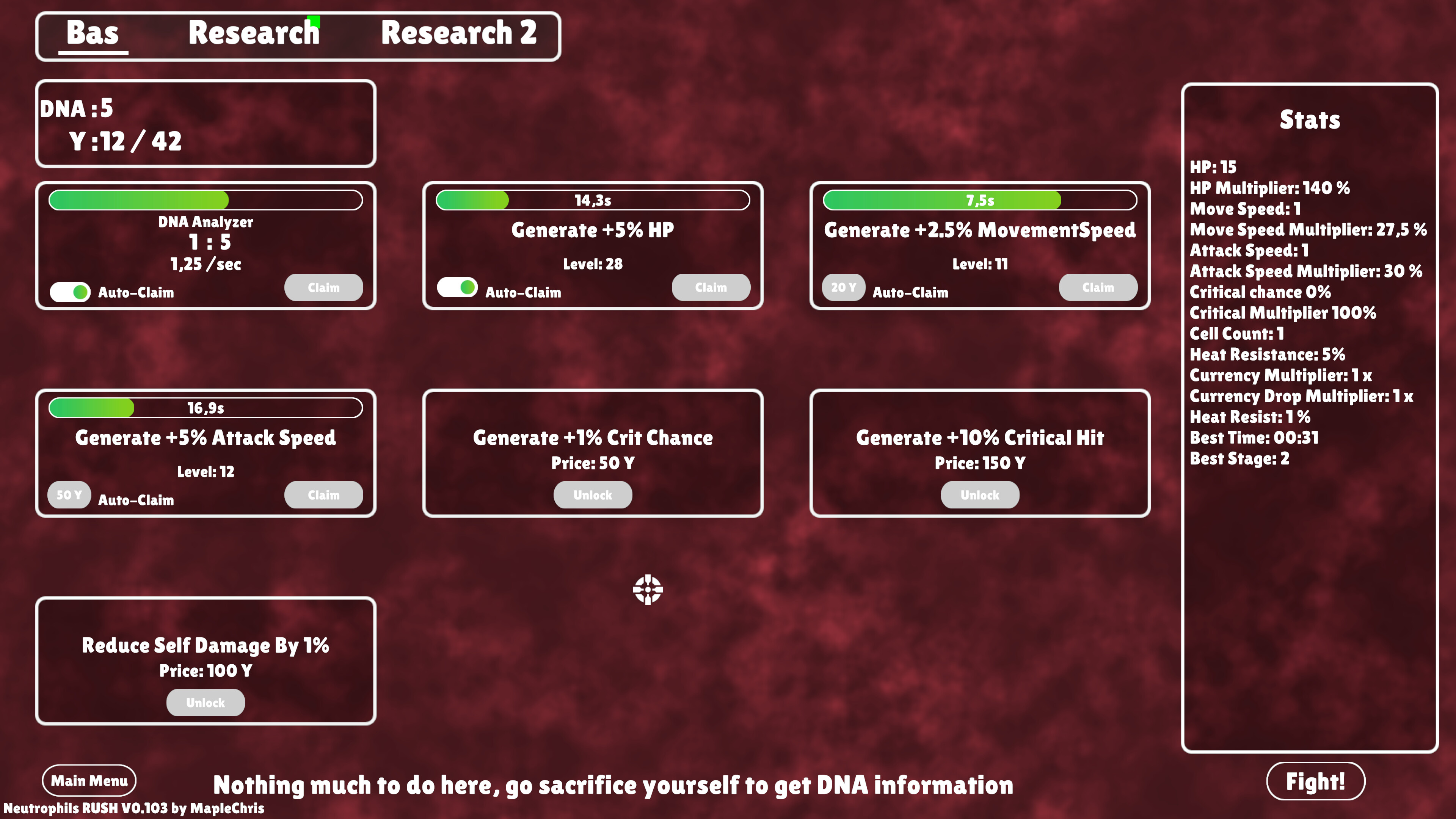Click the 'Y :12 / 42' currency counter

point(126,141)
